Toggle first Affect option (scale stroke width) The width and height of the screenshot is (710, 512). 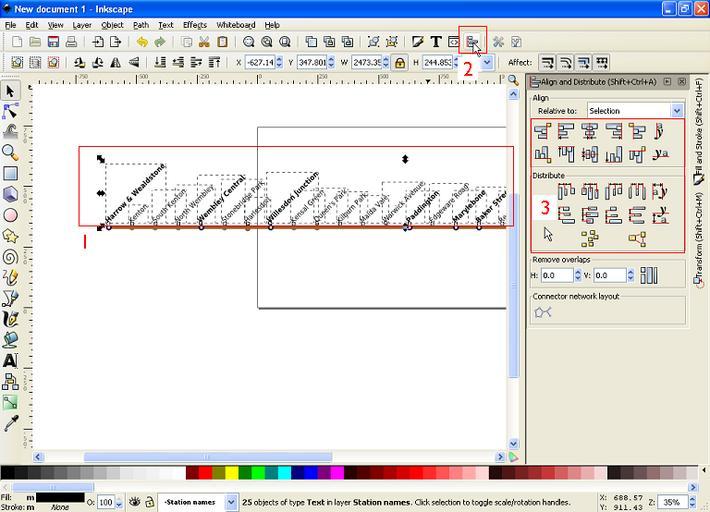547,62
